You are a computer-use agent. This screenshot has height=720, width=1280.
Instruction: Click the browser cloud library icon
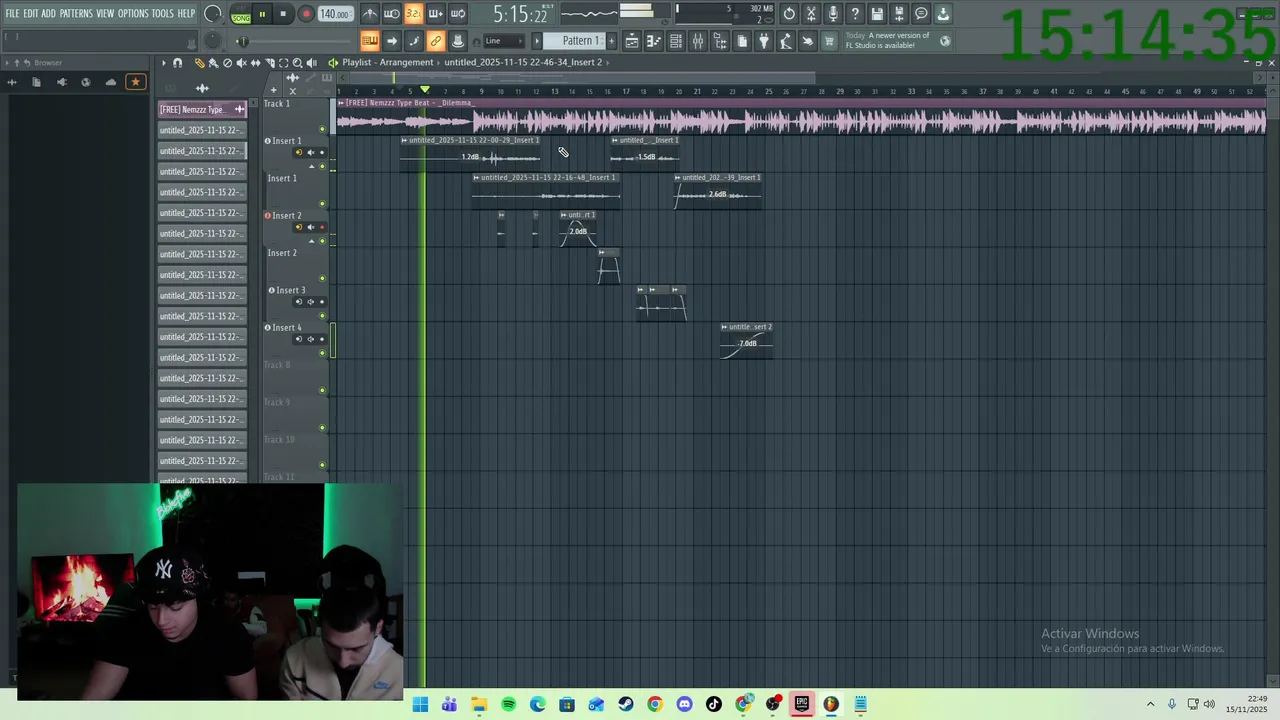click(110, 82)
